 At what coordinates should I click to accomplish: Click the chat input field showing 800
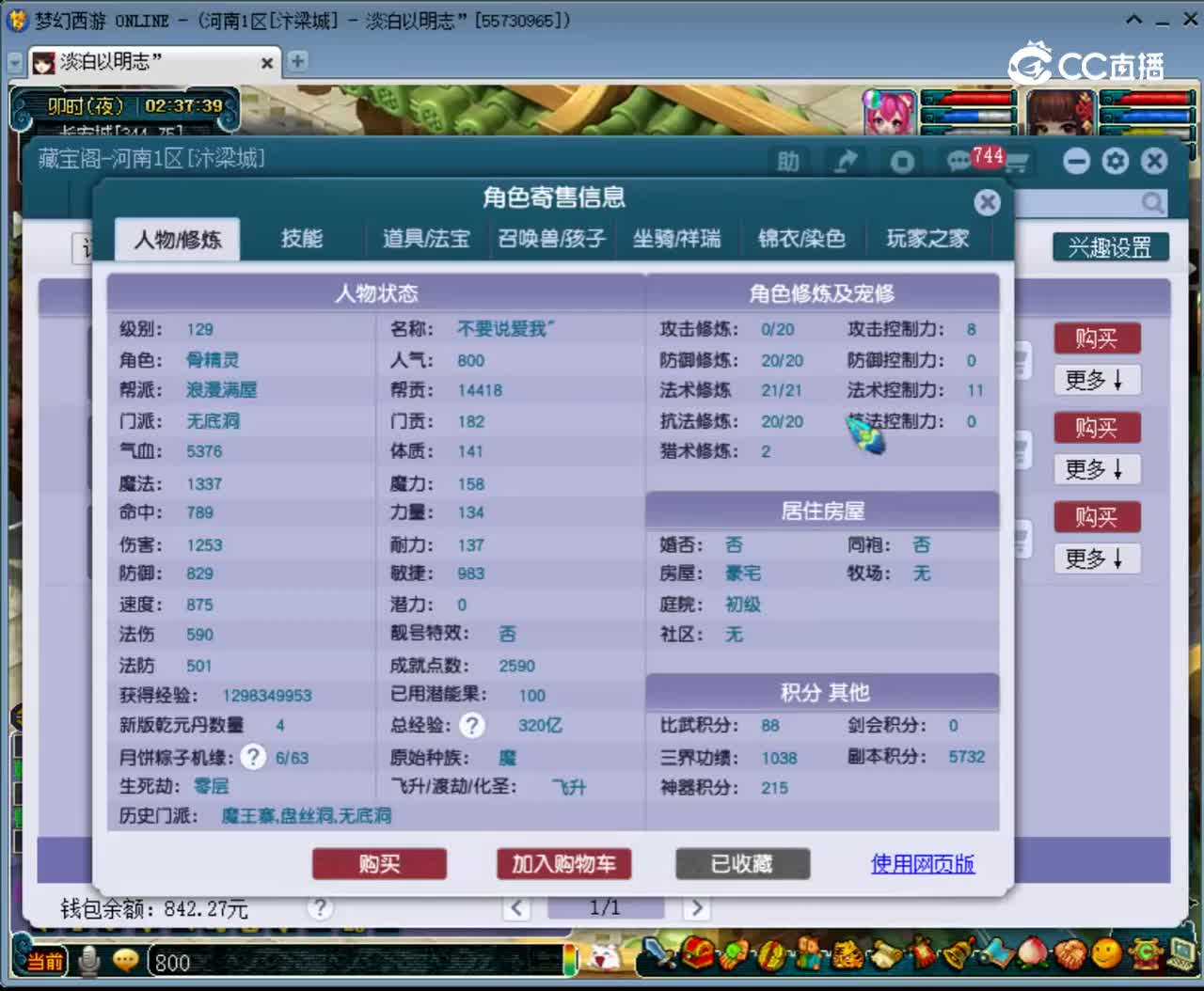coord(357,961)
